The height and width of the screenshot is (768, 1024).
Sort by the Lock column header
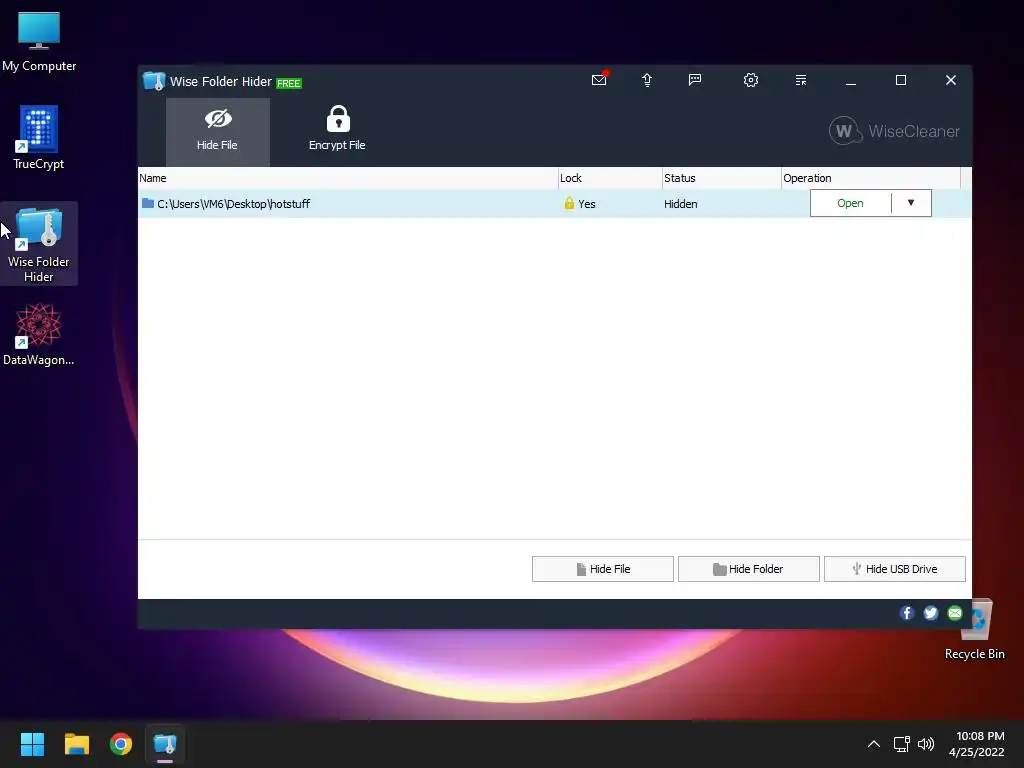tap(610, 178)
